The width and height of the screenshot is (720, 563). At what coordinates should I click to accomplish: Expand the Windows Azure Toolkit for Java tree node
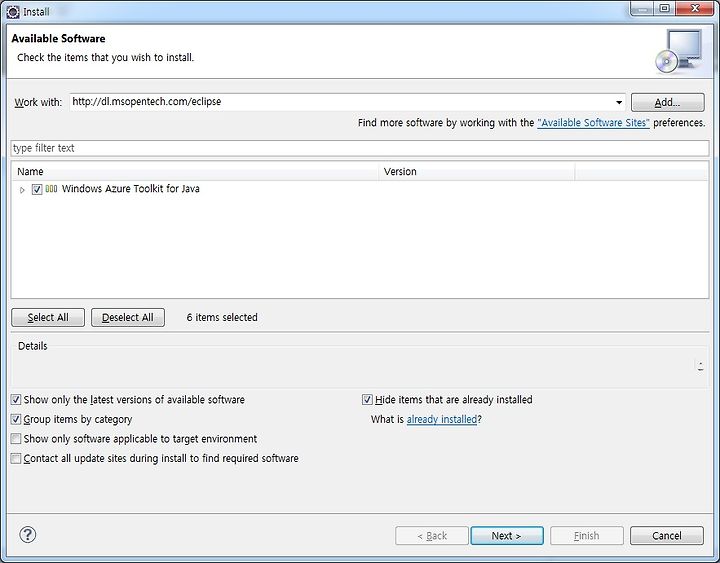tap(22, 190)
